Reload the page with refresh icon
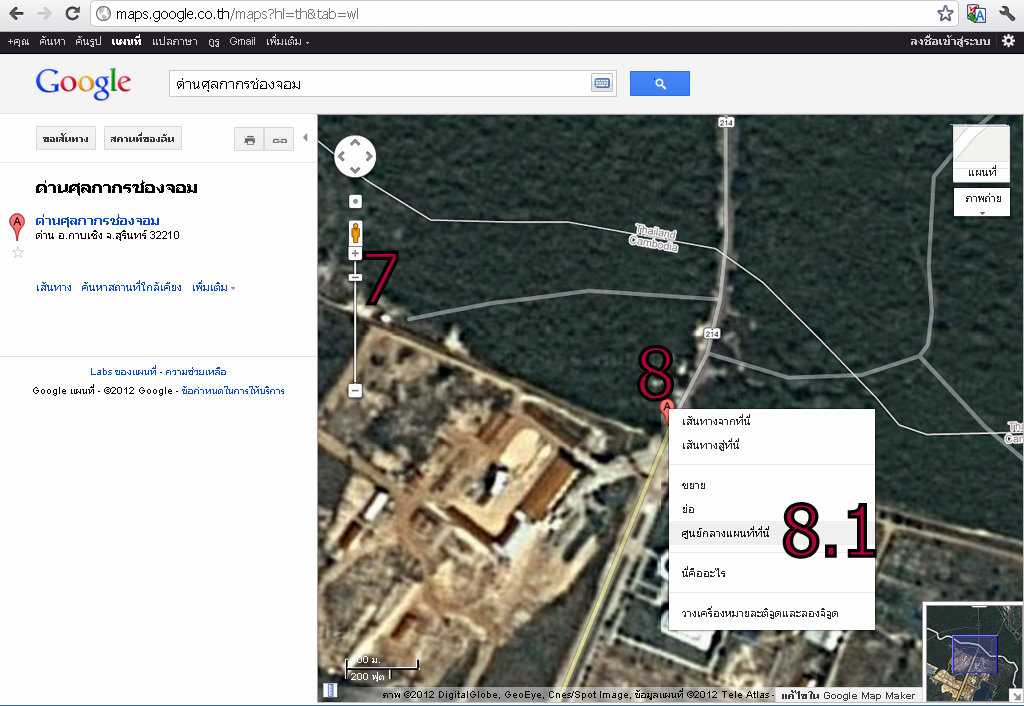1024x706 pixels. (x=72, y=13)
